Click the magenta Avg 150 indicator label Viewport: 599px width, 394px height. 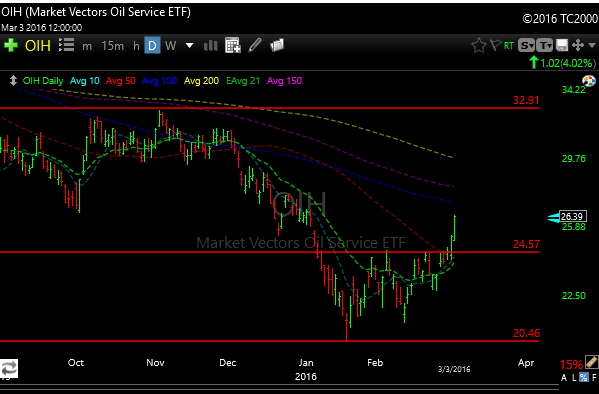pyautogui.click(x=285, y=81)
